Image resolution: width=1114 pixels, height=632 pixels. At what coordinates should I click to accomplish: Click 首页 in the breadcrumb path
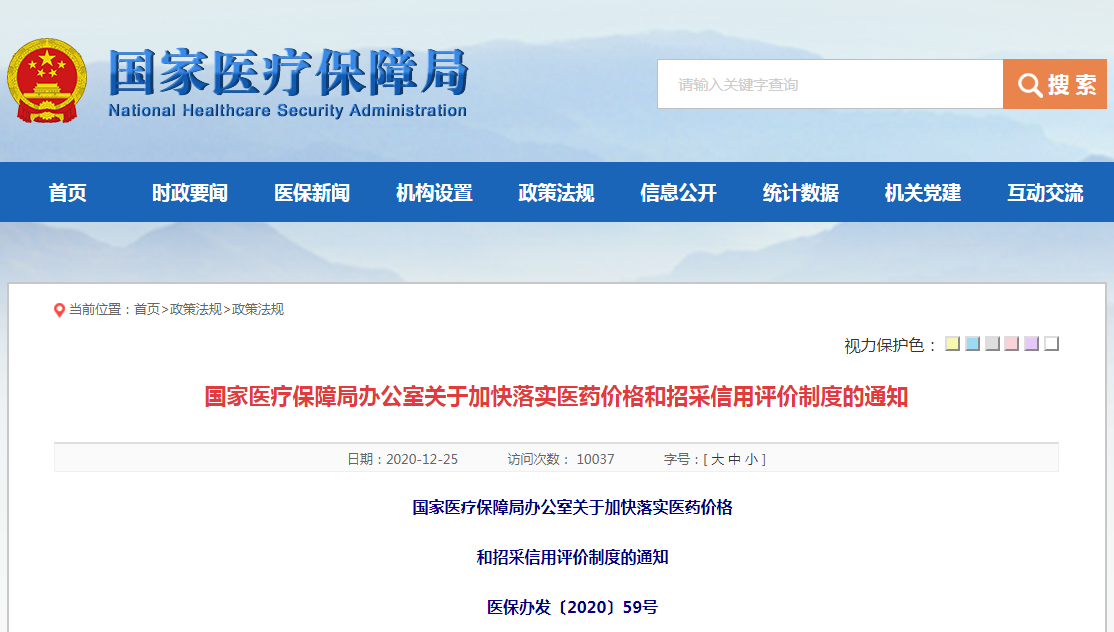point(147,310)
